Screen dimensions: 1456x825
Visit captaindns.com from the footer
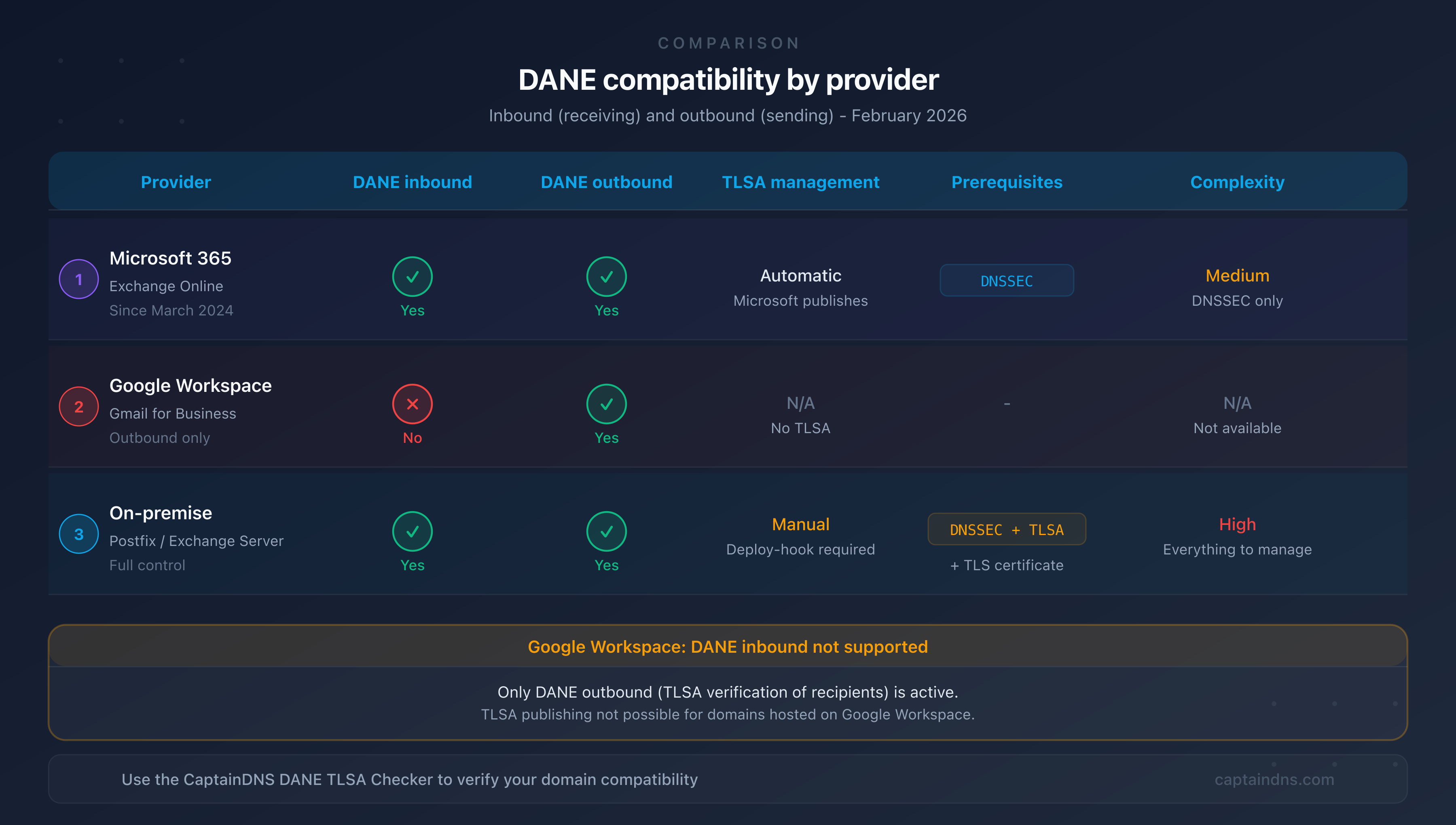[1275, 779]
